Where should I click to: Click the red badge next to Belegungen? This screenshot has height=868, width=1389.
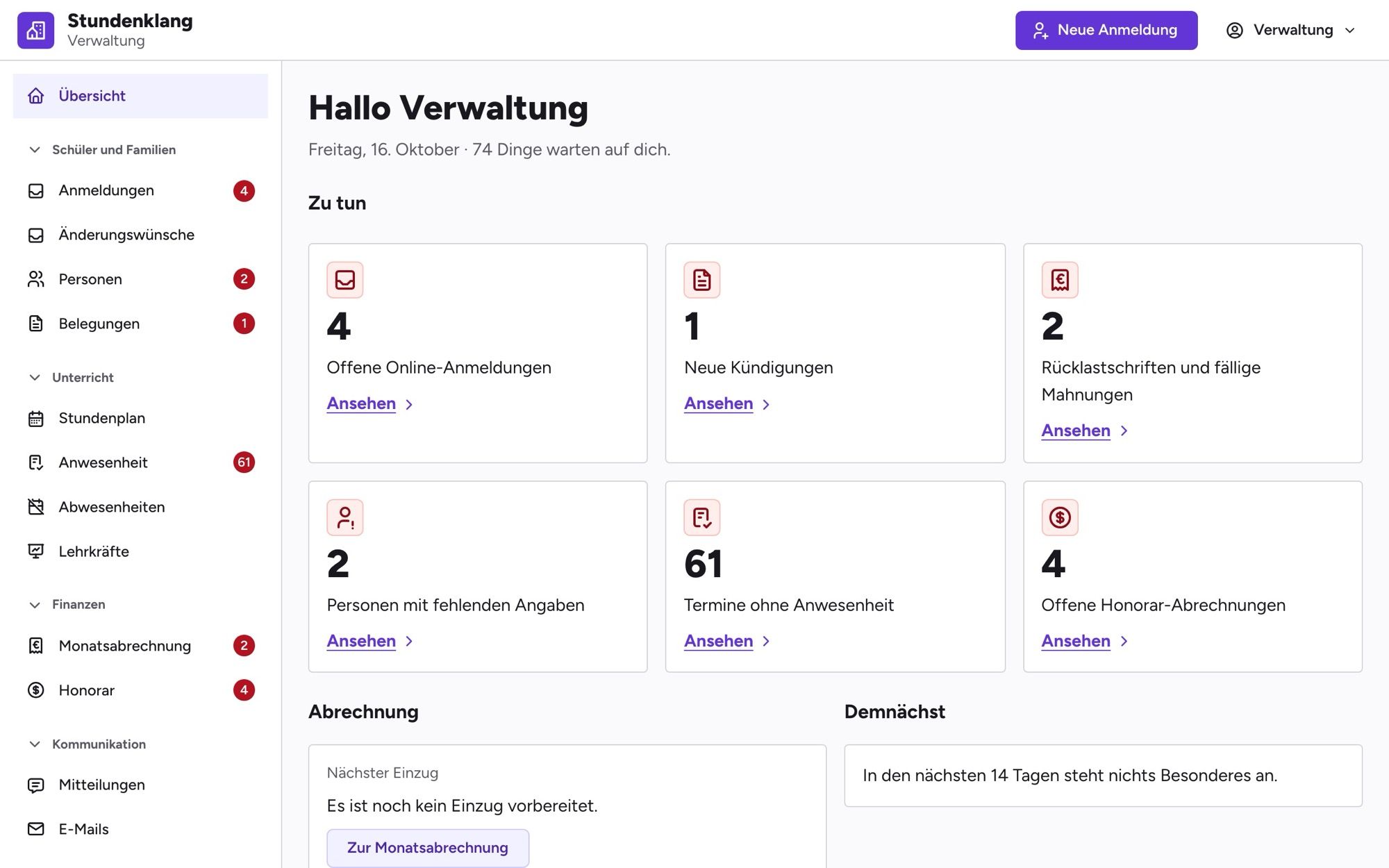click(244, 324)
